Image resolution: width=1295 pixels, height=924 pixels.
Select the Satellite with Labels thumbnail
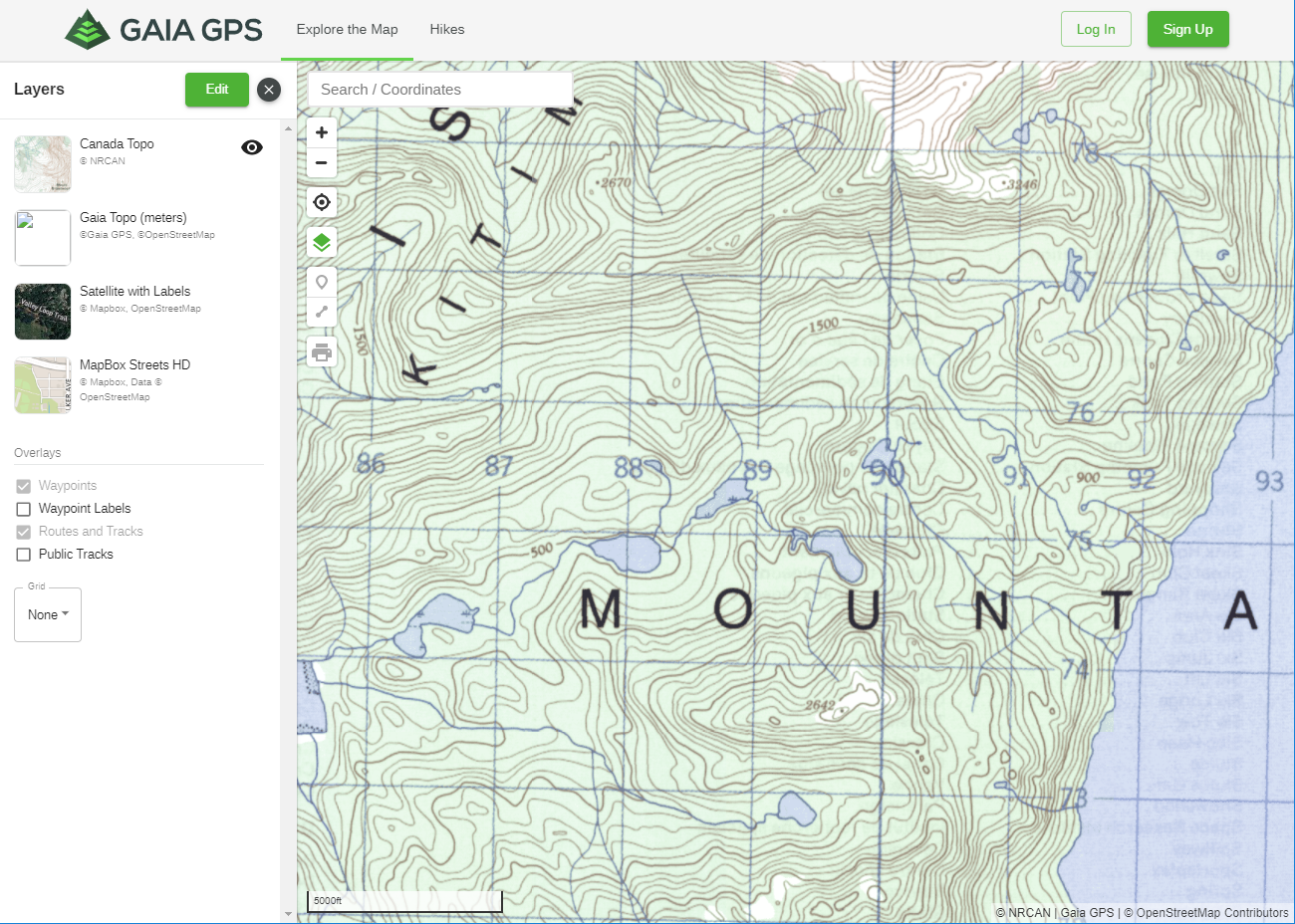coord(43,312)
